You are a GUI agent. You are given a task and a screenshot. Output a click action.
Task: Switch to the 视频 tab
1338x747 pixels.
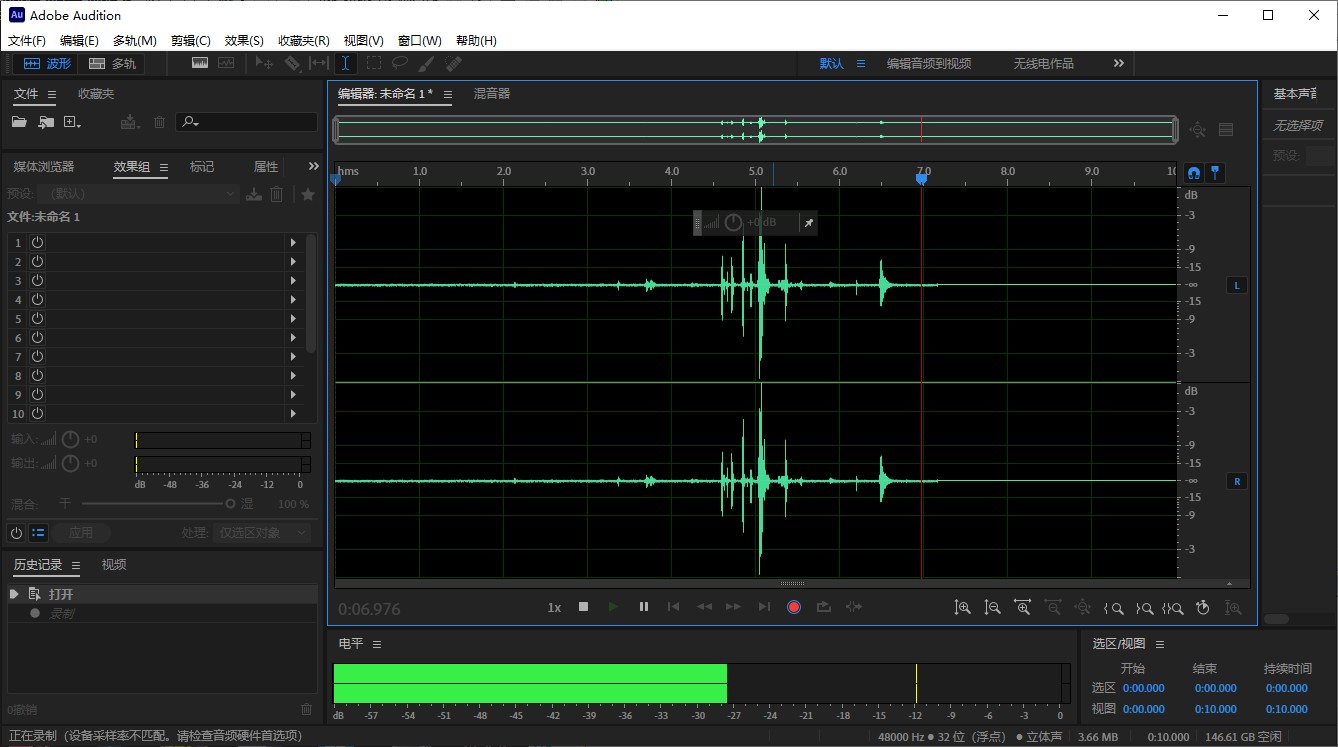tap(114, 565)
